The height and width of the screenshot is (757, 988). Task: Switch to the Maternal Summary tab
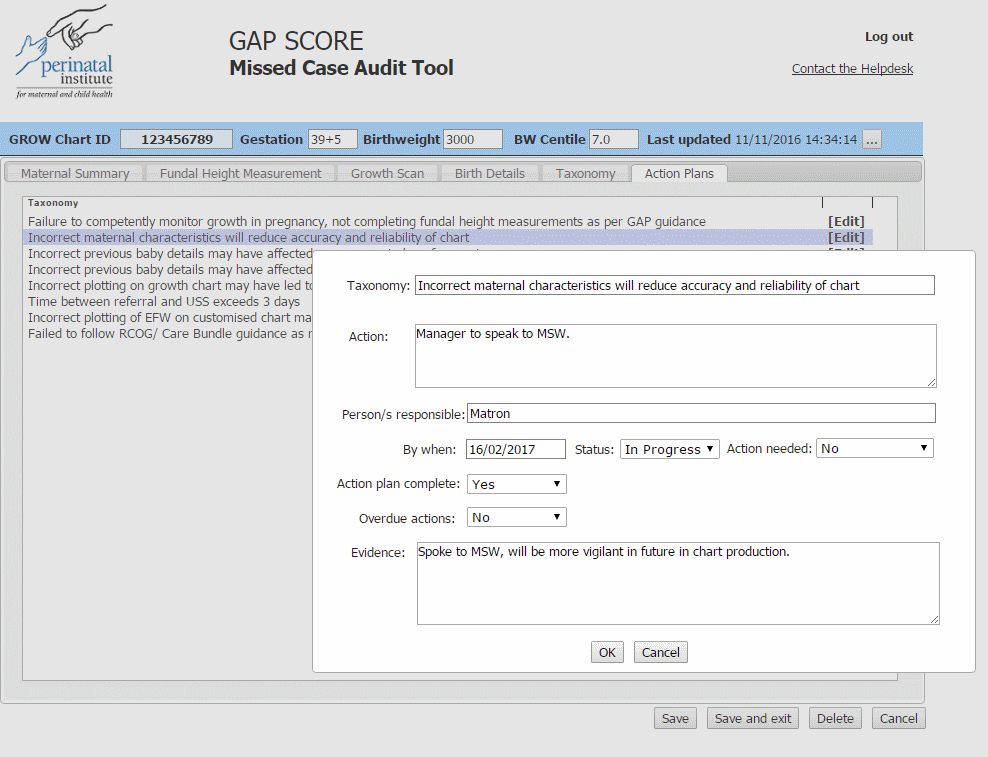click(75, 173)
